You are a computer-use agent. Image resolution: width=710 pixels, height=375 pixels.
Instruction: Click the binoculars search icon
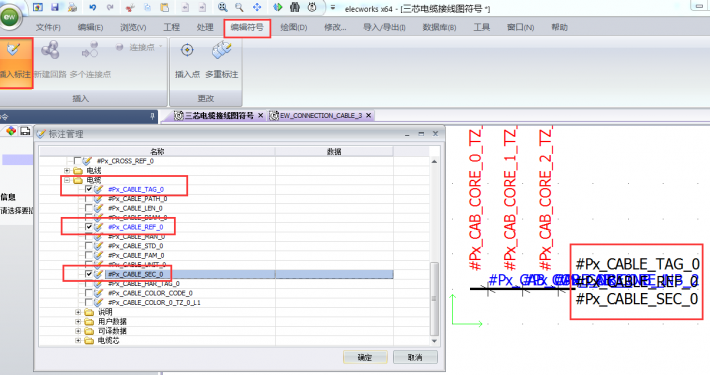[x=295, y=7]
